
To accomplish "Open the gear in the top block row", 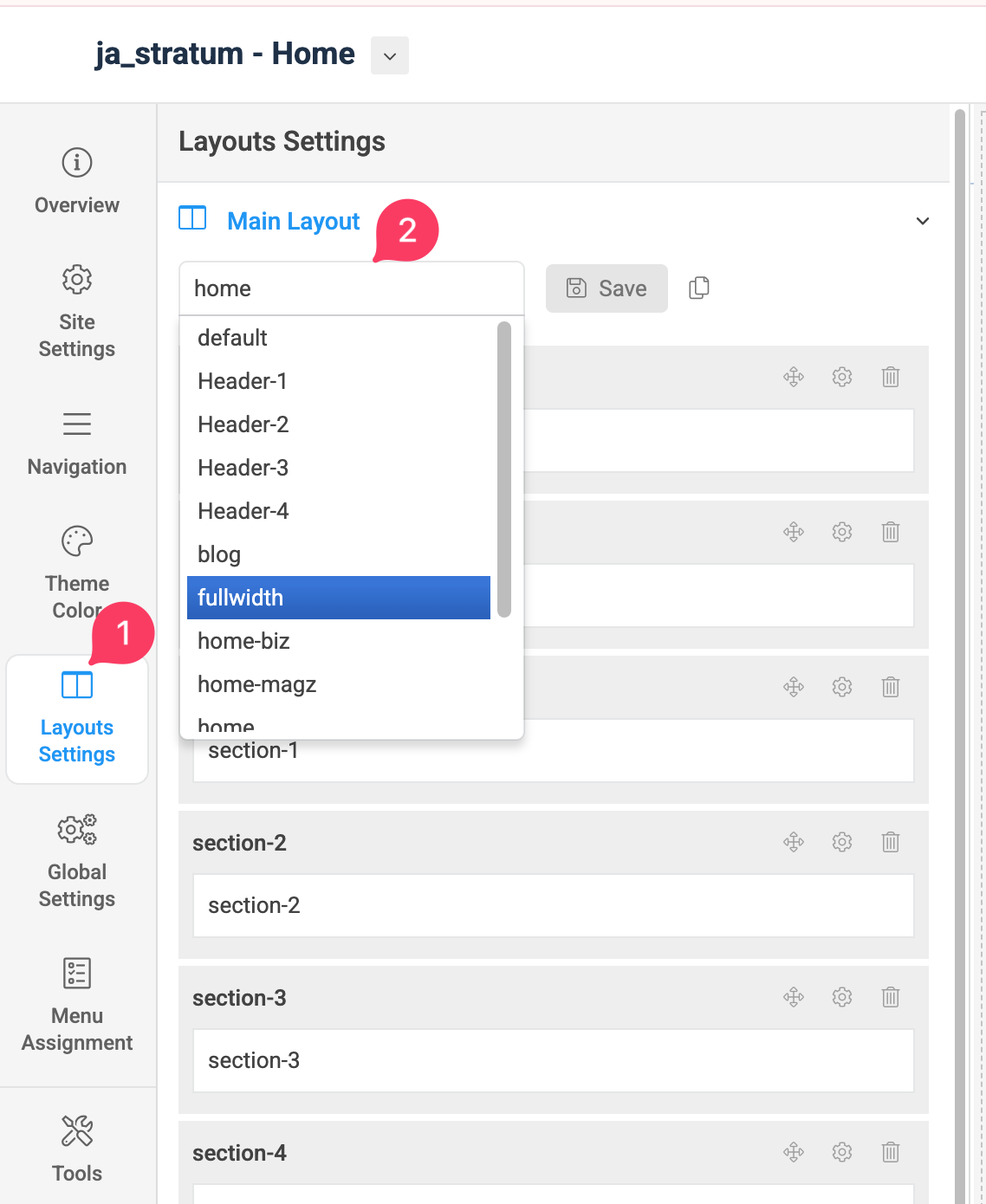I will 842,377.
